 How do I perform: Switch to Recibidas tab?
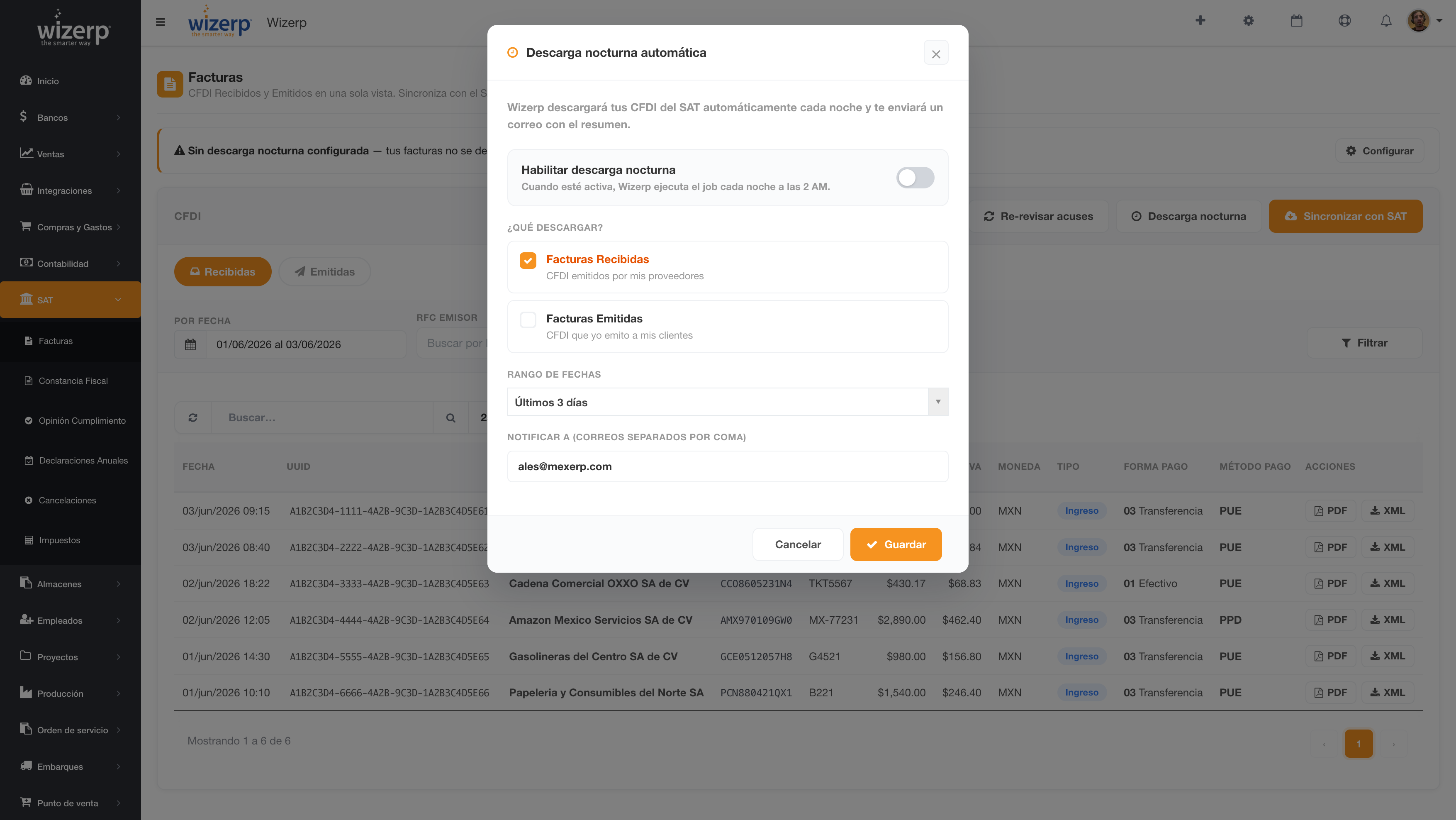point(223,271)
